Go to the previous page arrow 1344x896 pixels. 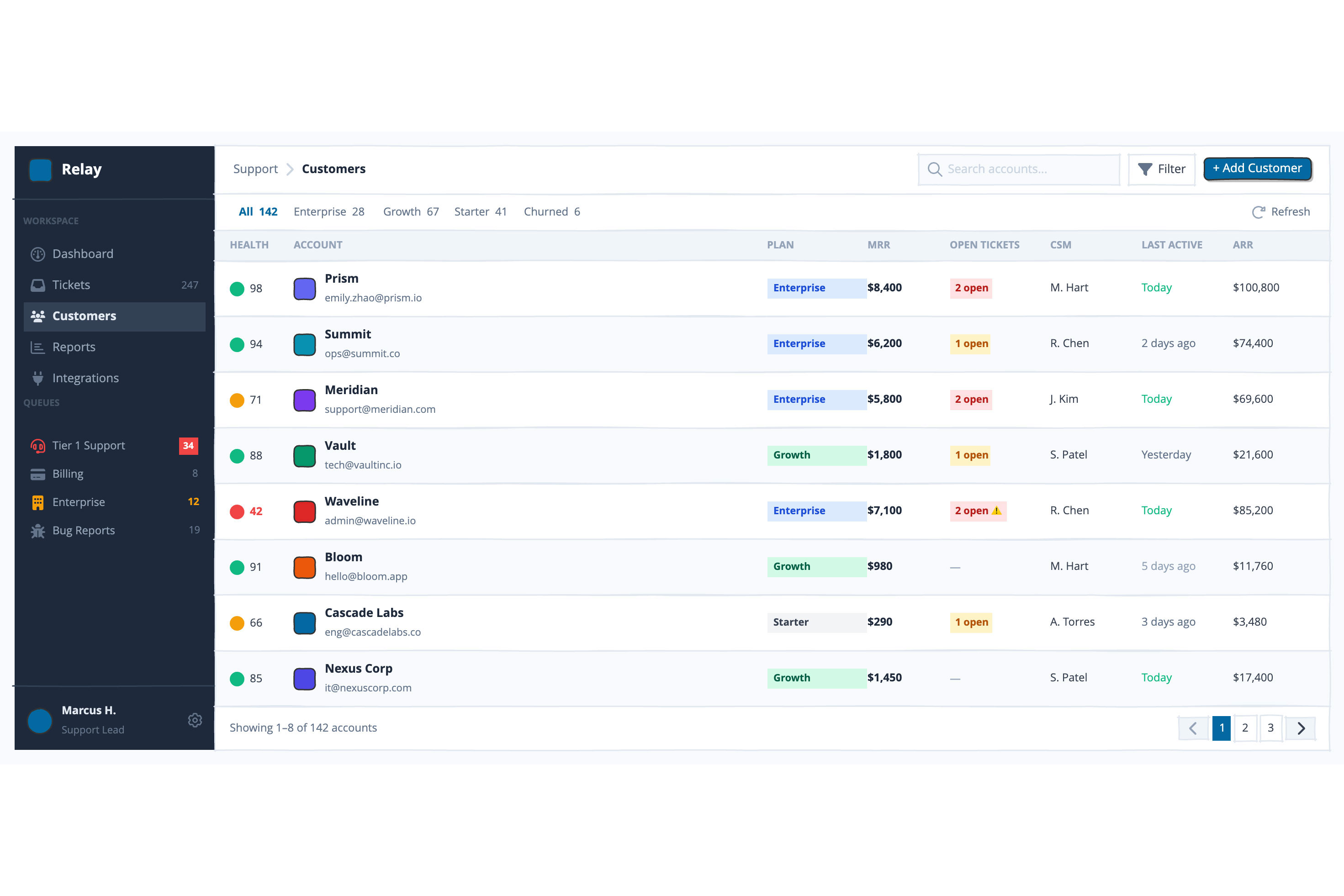[1193, 728]
